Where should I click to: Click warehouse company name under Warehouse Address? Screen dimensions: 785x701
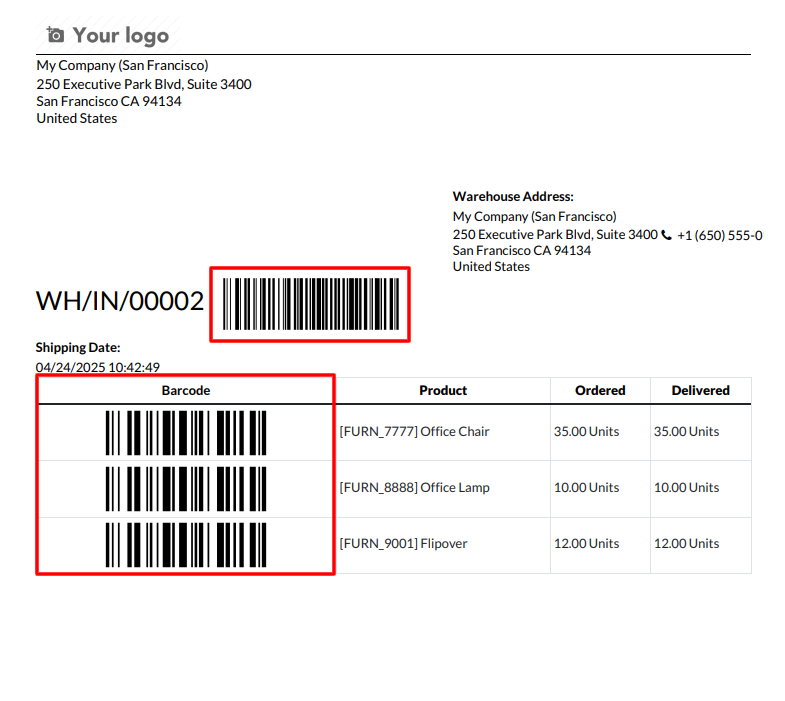point(535,217)
